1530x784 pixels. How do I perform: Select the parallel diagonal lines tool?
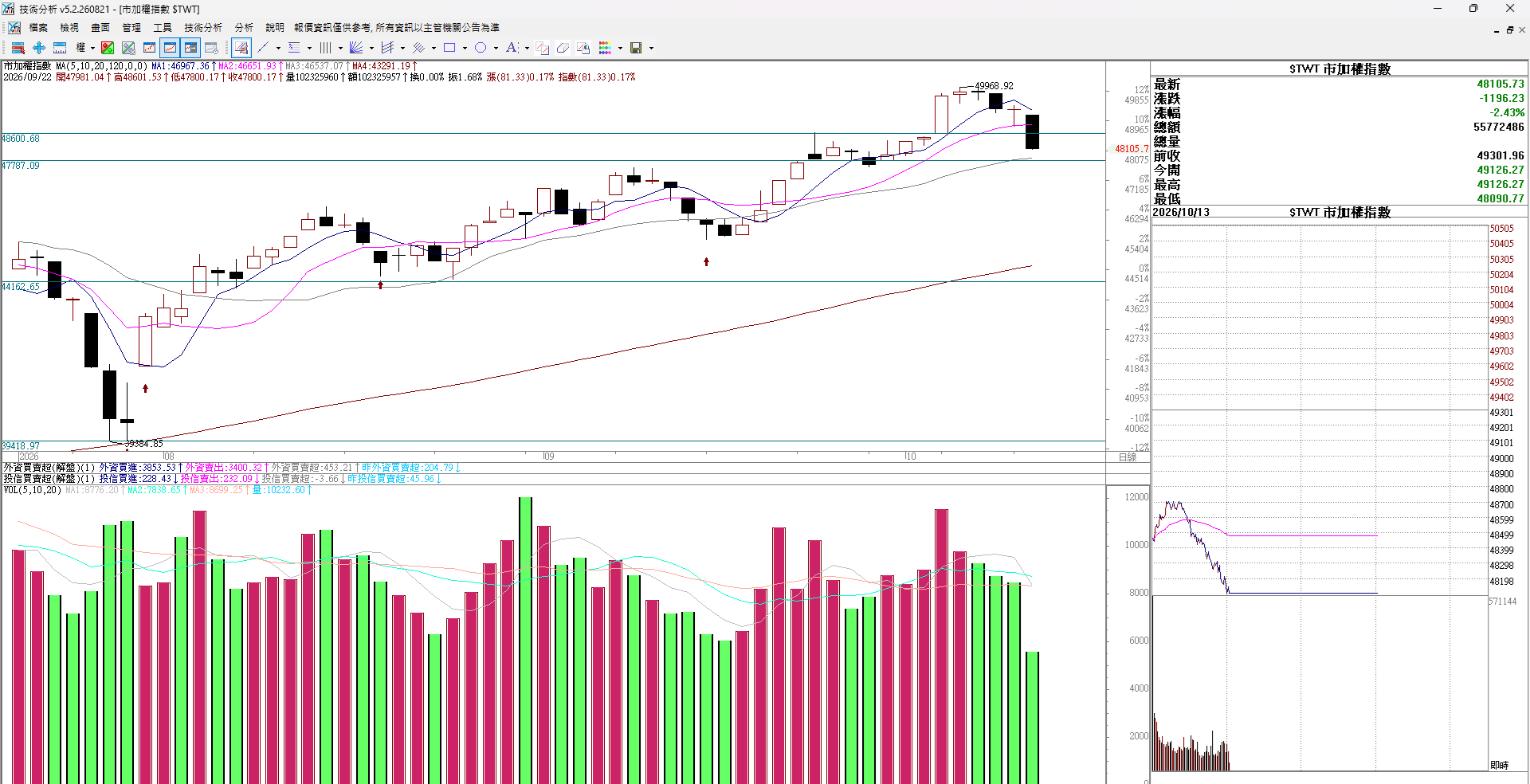tap(418, 48)
